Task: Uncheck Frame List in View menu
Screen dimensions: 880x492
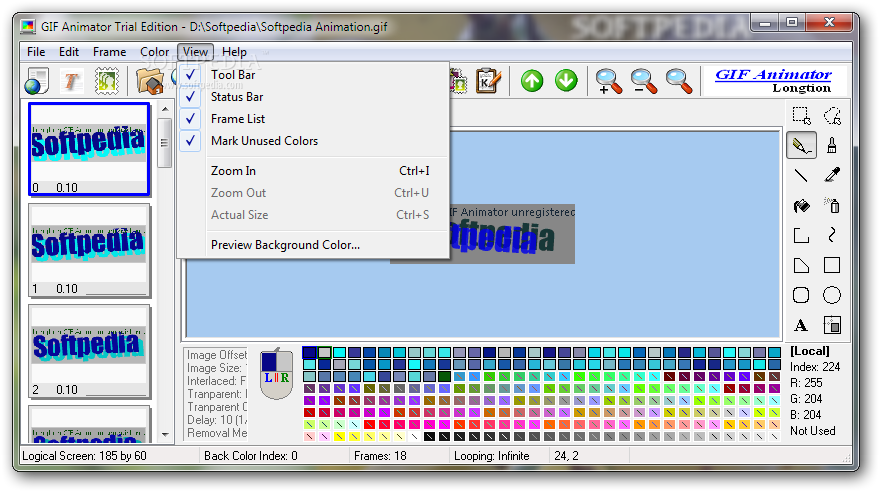Action: pos(313,119)
